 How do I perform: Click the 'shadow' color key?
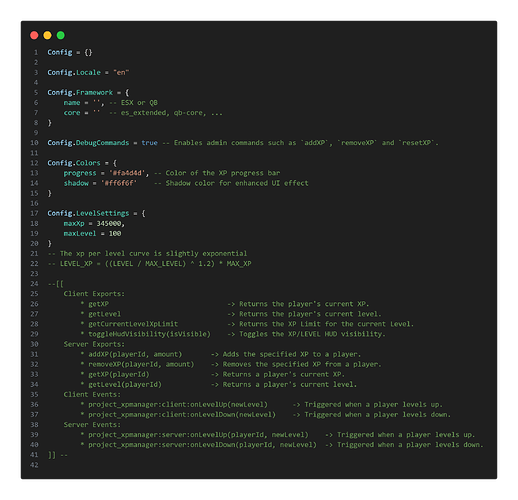[76, 183]
